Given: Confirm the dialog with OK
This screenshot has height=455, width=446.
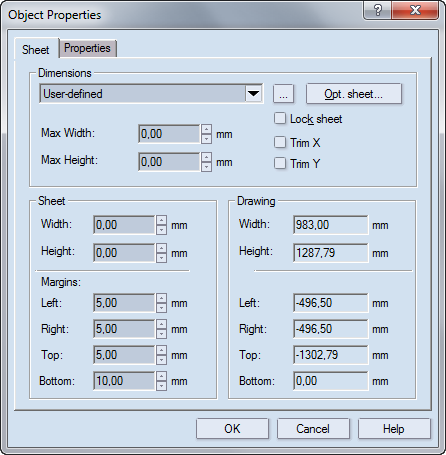Looking at the screenshot, I should 232,429.
